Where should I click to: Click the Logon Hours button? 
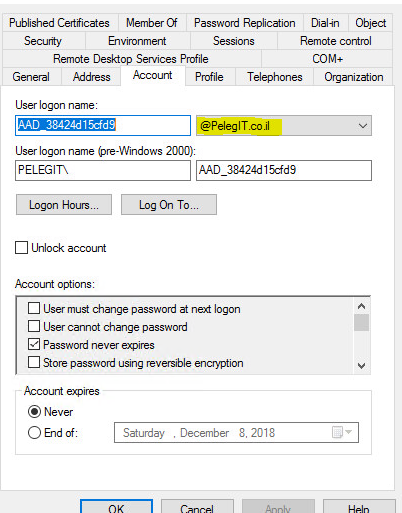[x=64, y=205]
